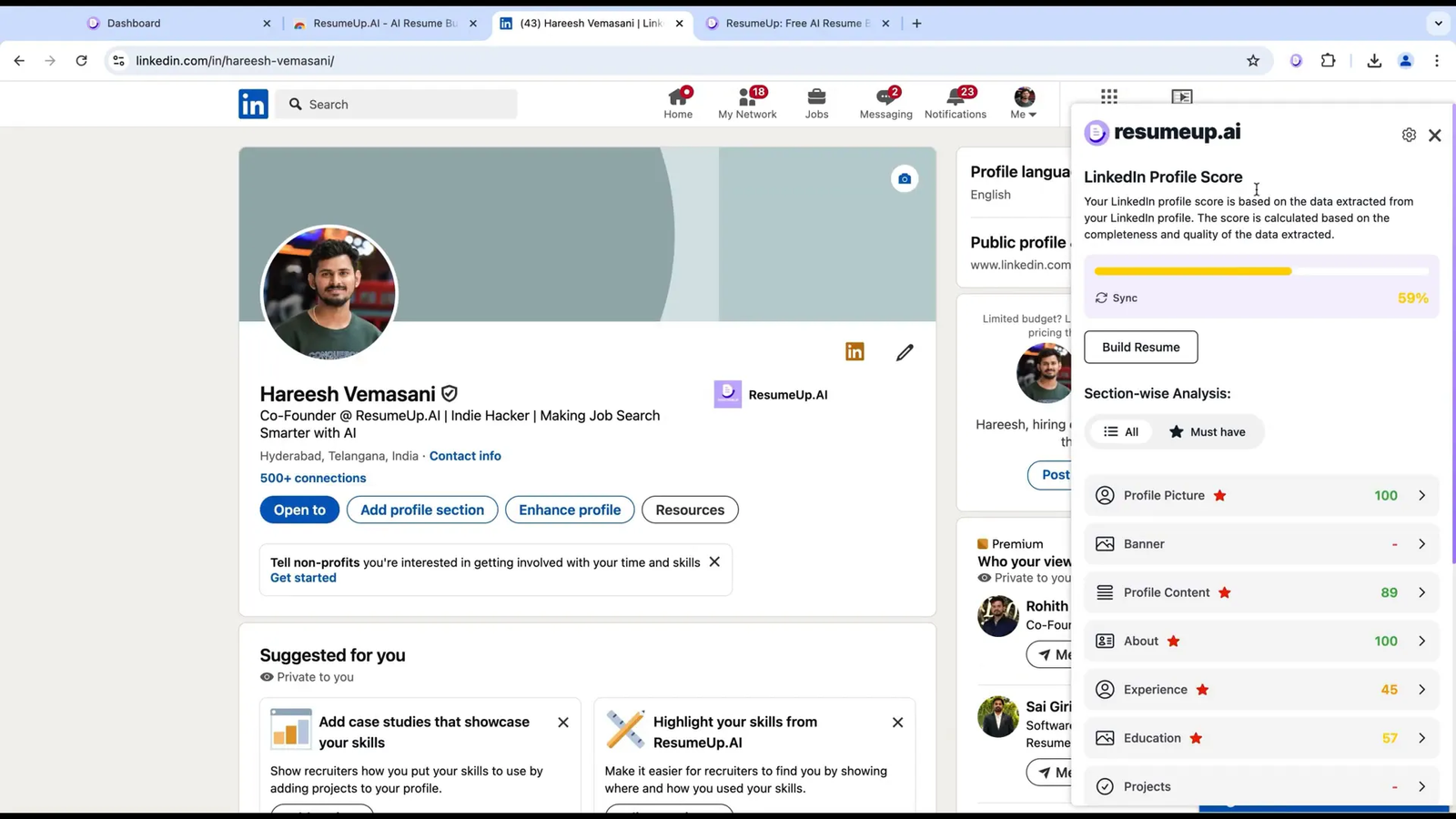Viewport: 1456px width, 819px height.
Task: Expand the Banner section row
Action: pos(1261,543)
